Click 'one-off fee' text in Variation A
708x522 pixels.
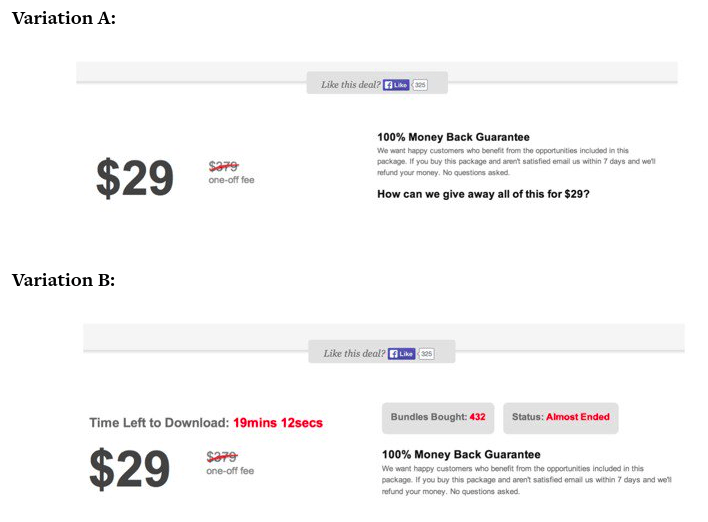231,180
